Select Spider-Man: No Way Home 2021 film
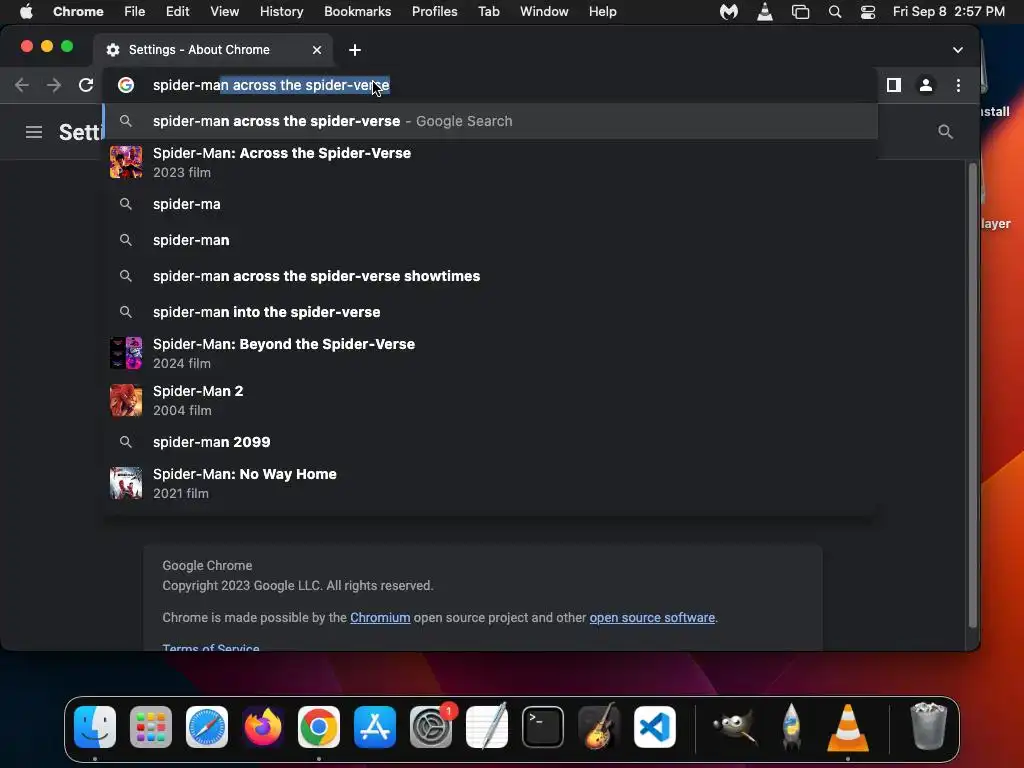The image size is (1024, 768). click(x=490, y=483)
